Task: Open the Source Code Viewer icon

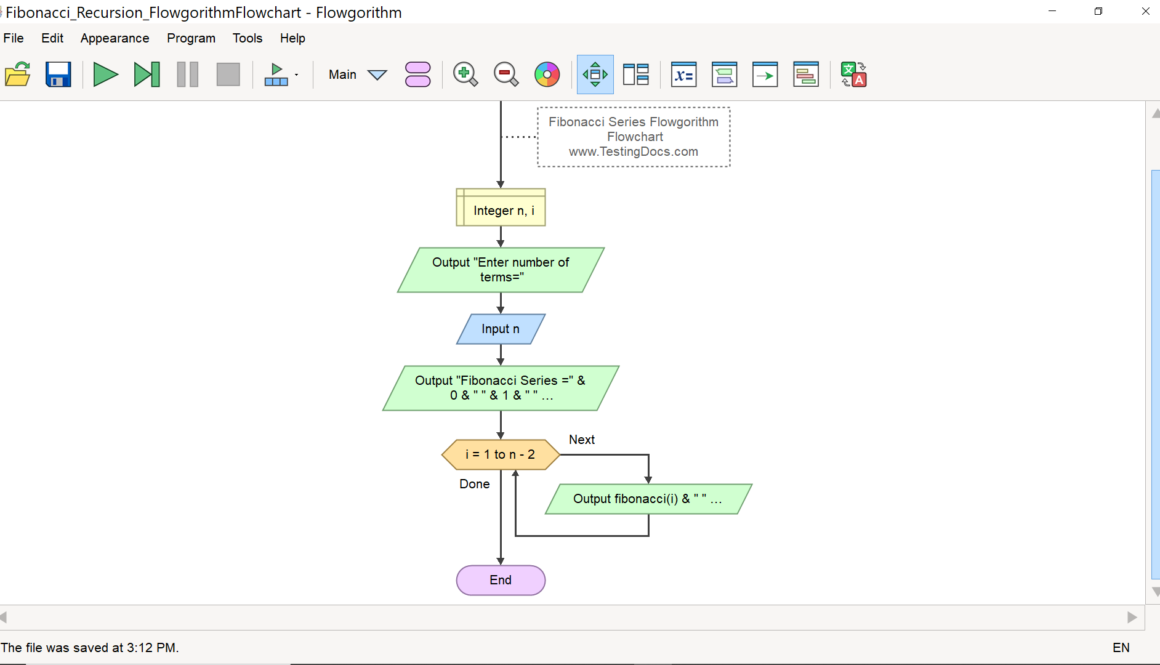Action: point(806,75)
